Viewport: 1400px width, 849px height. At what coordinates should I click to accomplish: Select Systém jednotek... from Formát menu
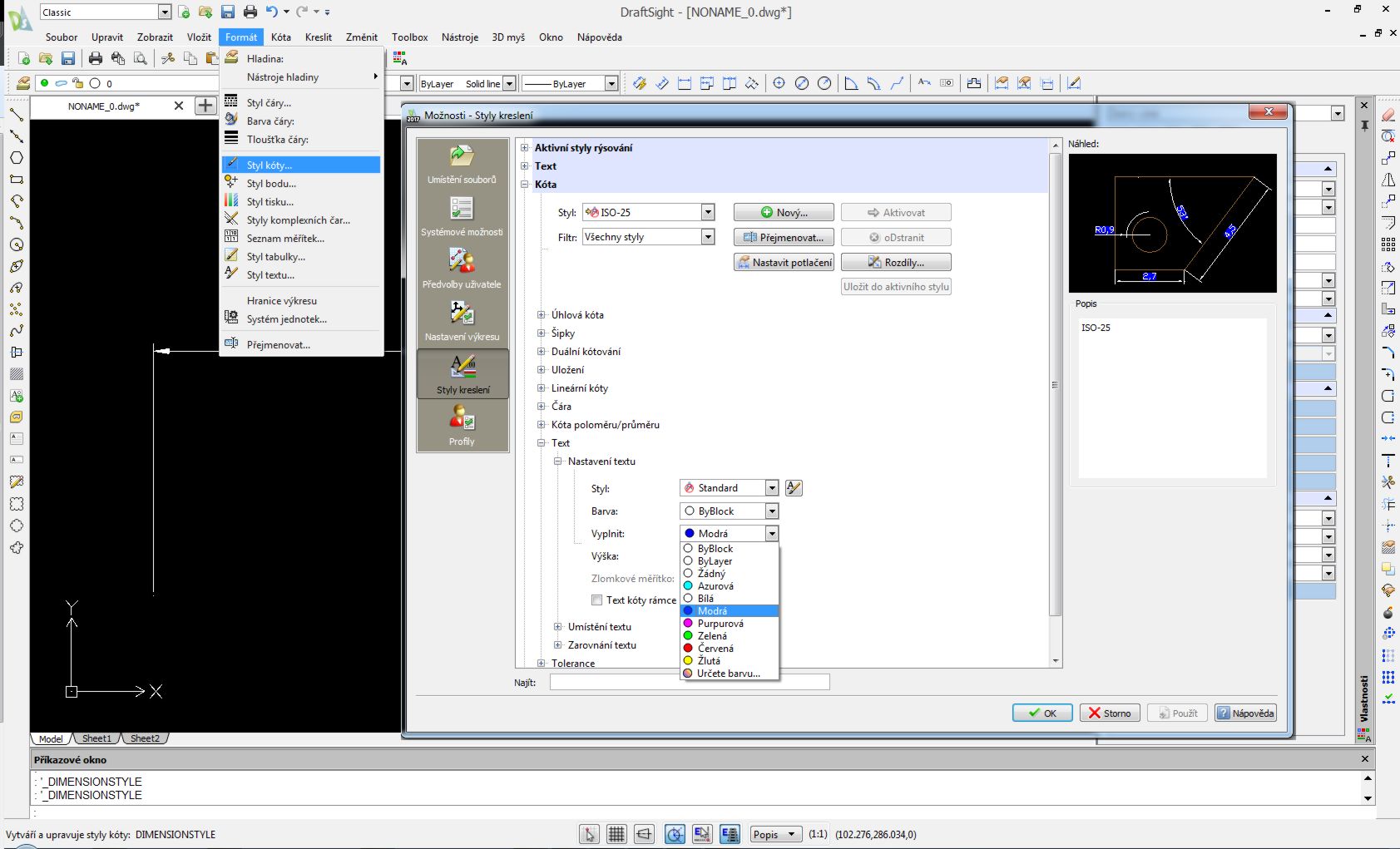301,319
